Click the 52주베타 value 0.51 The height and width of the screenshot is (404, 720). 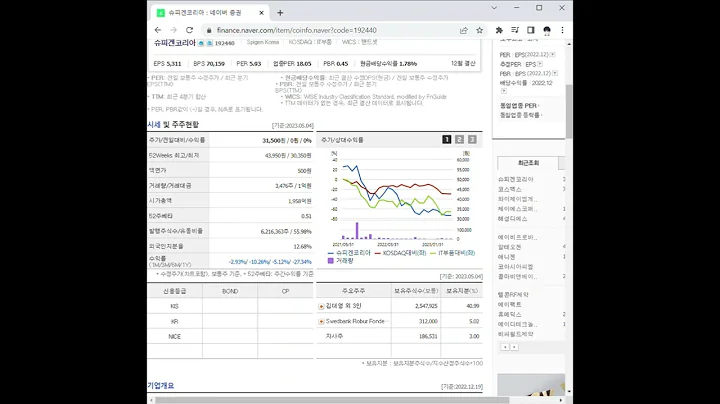(306, 216)
